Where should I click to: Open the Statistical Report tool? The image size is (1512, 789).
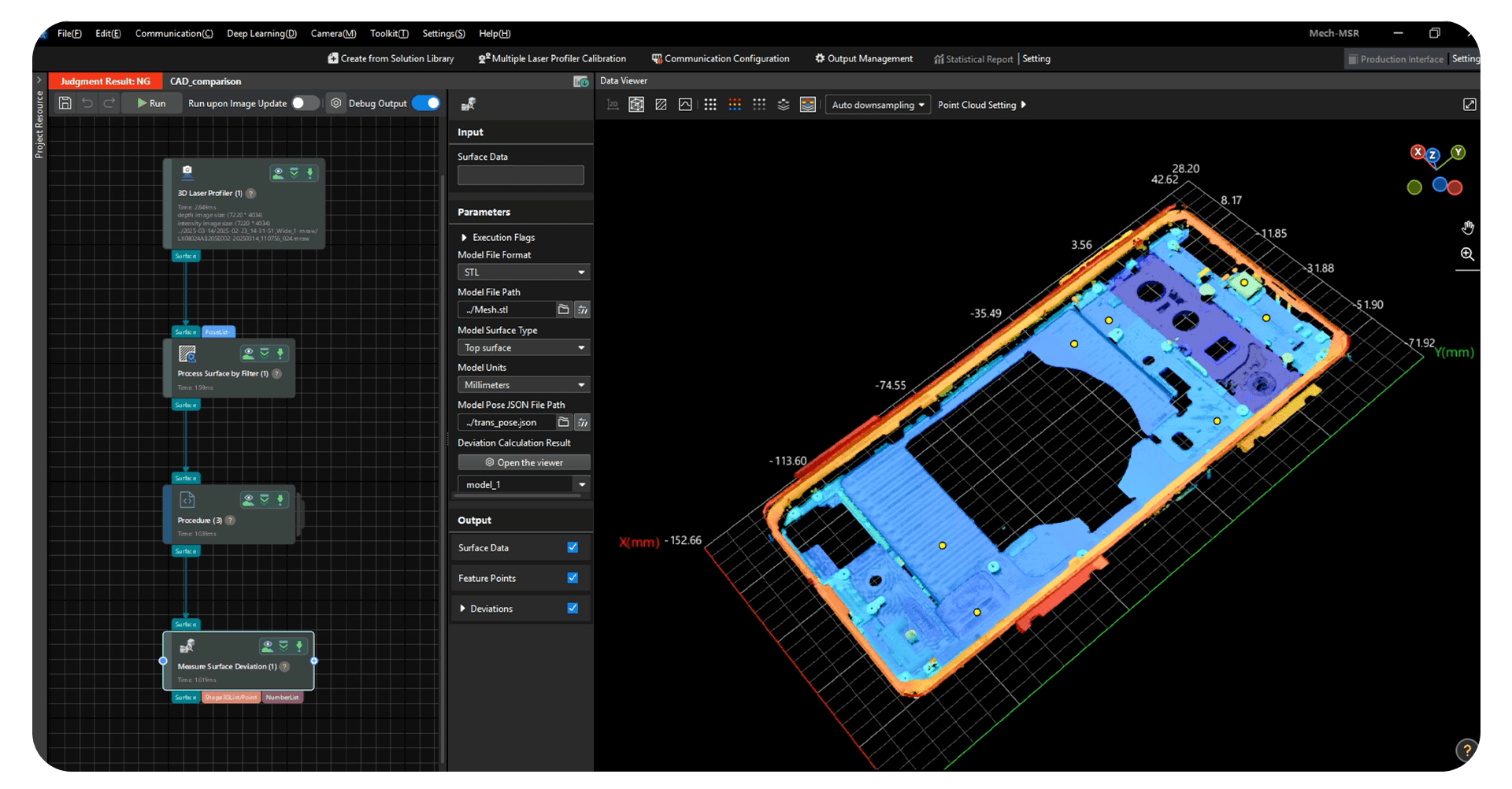coord(973,58)
